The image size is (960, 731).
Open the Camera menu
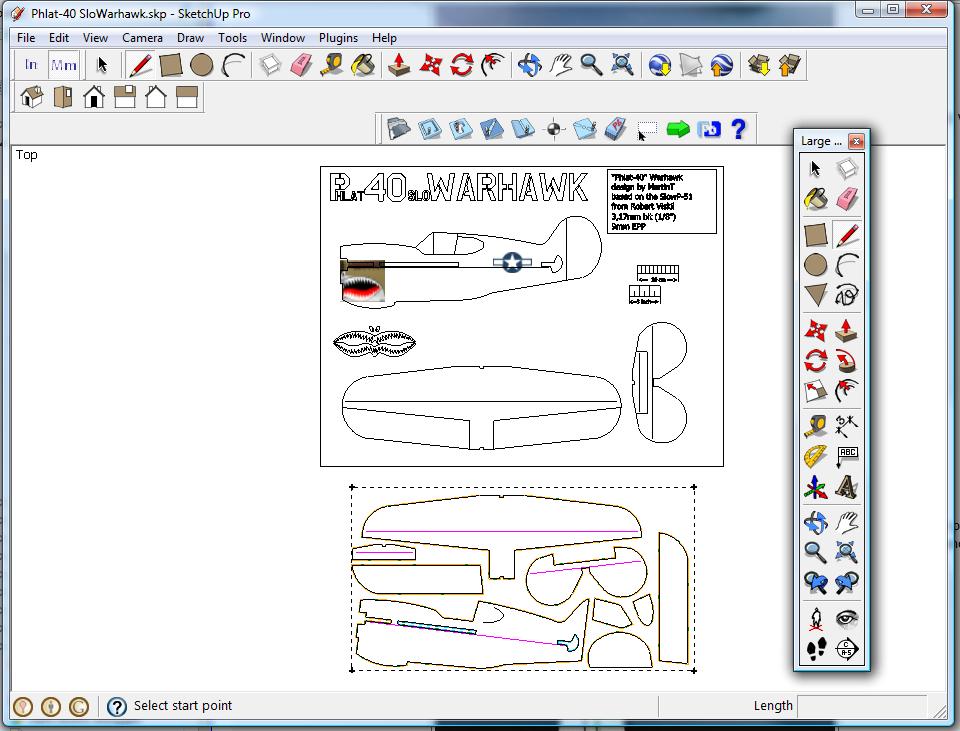142,38
